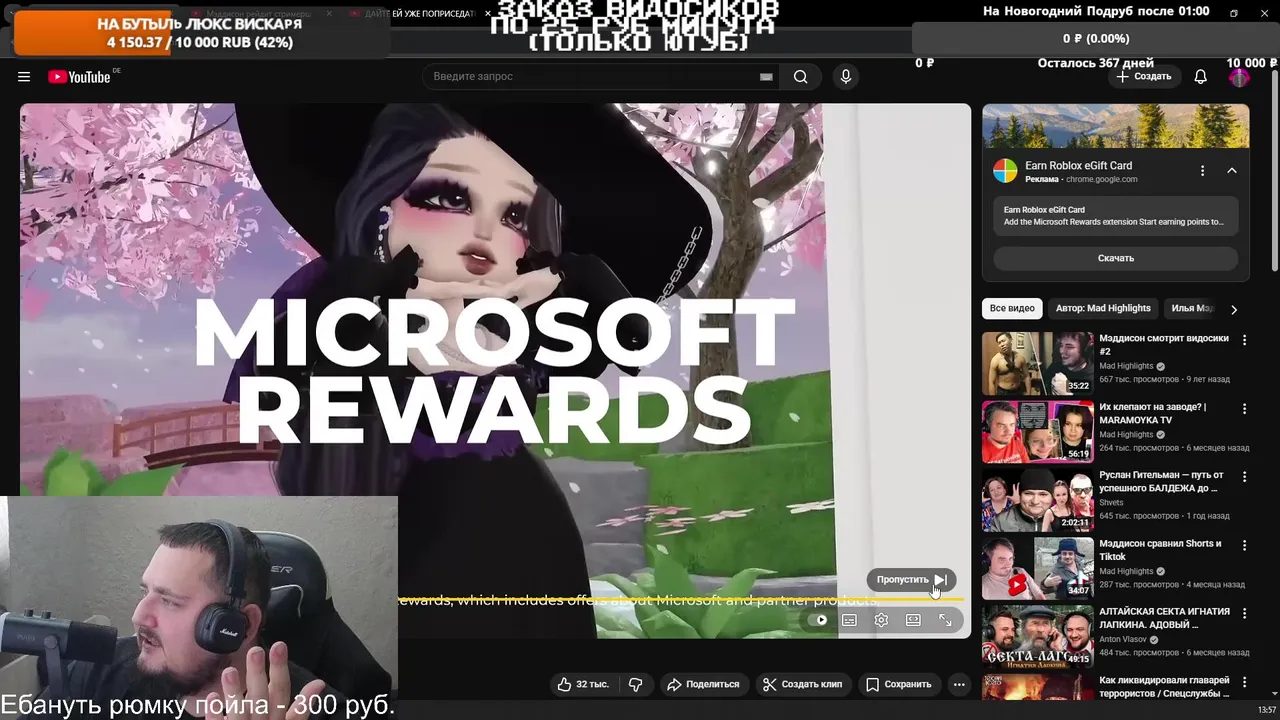Screen dimensions: 1280x720
Task: Open thumbnail of Руслан Гительман video
Action: pos(1038,501)
